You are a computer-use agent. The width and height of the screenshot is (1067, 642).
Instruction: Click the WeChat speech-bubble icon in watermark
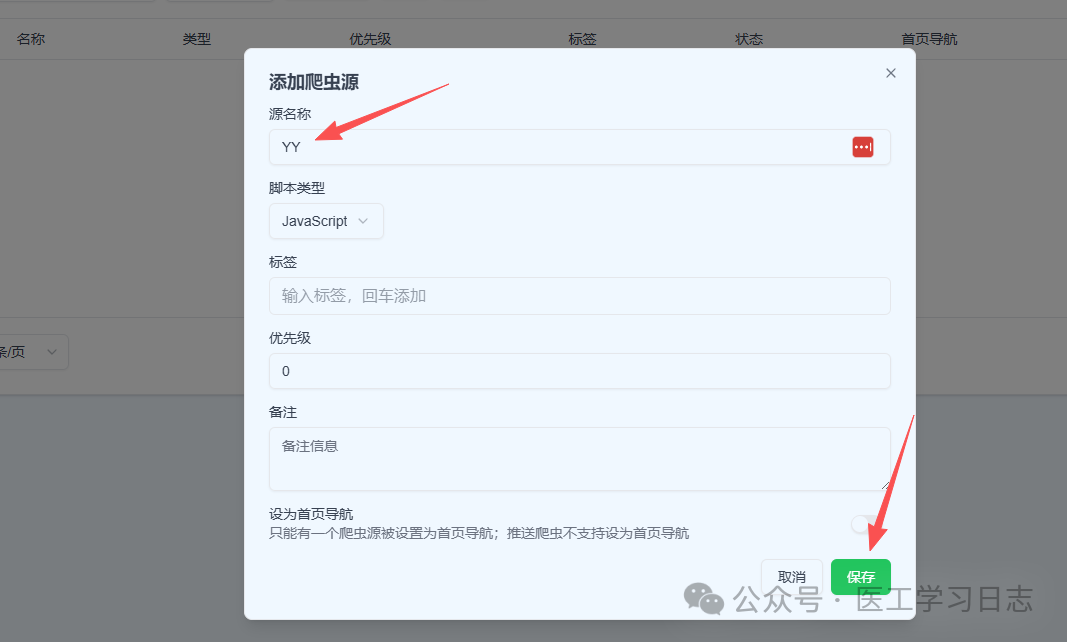click(703, 599)
